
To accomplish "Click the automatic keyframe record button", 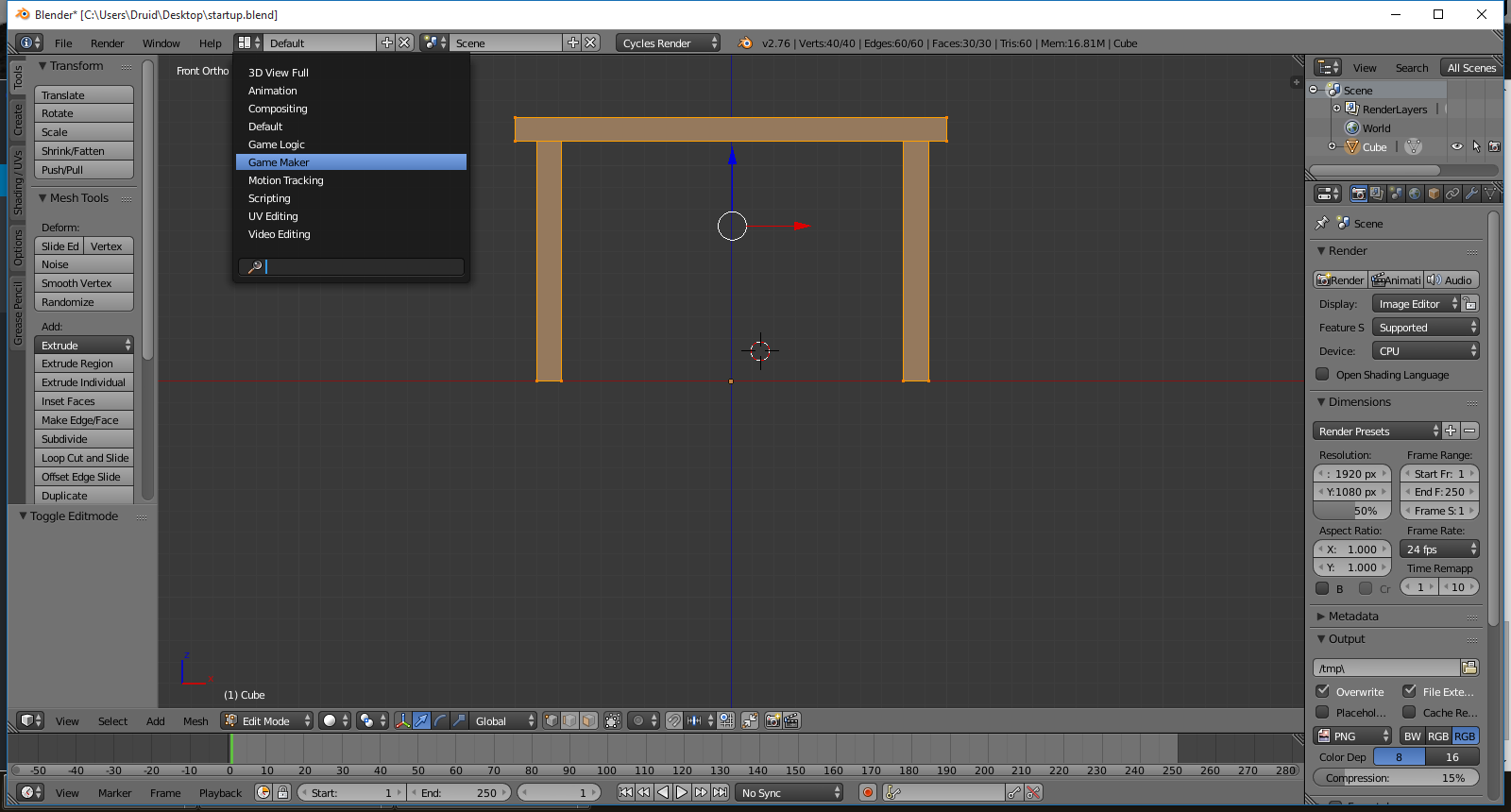I will click(868, 792).
